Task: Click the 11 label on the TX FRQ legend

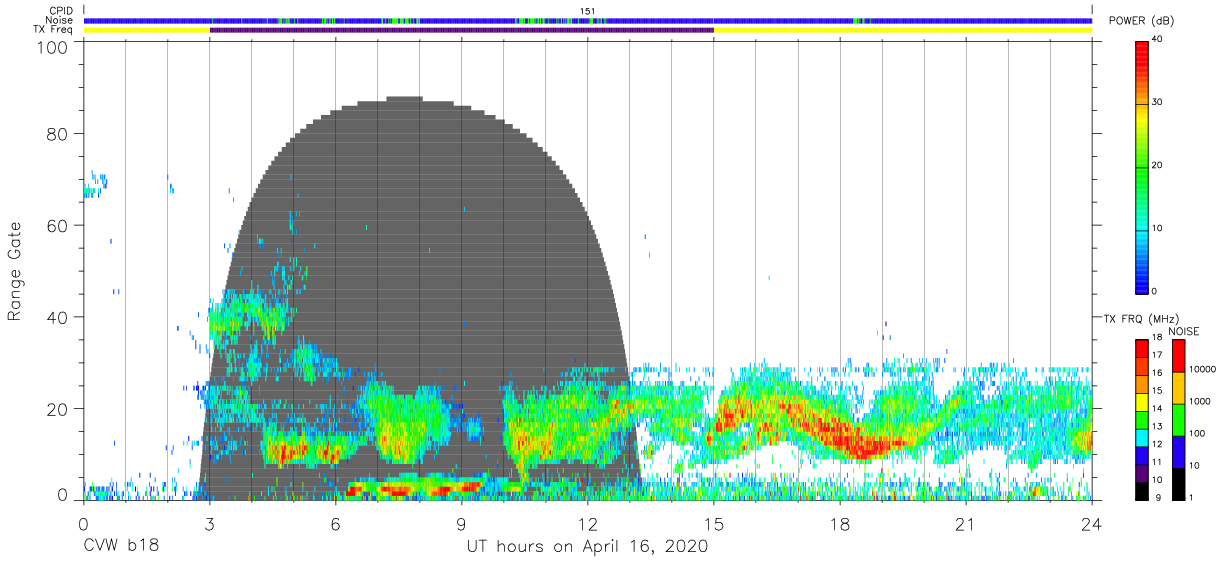Action: [x=1158, y=462]
